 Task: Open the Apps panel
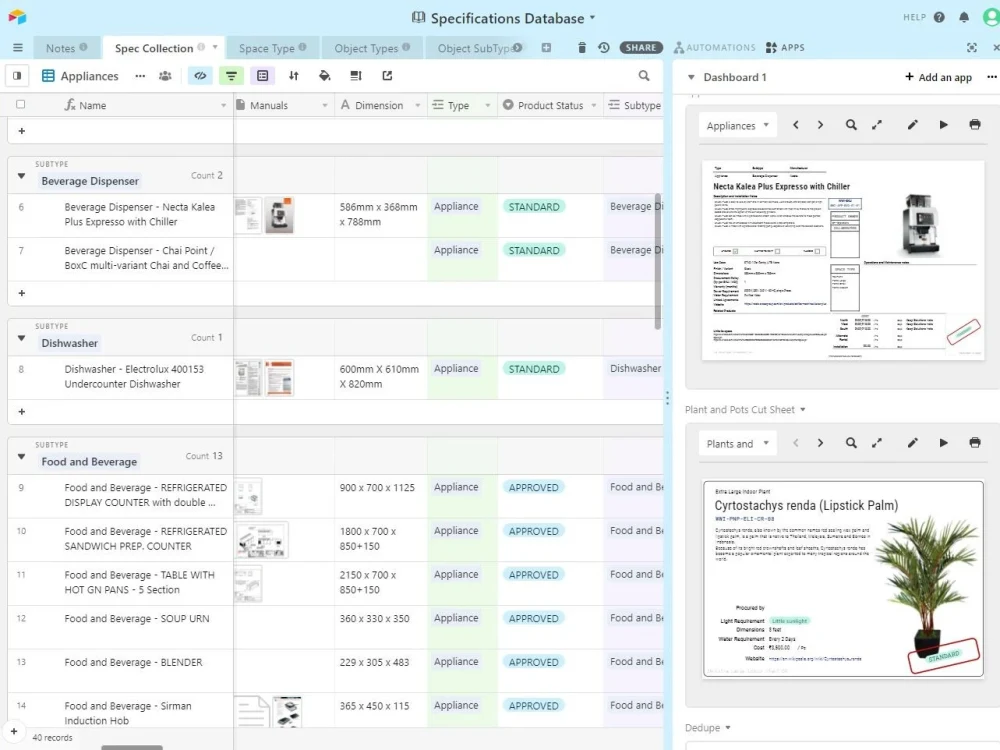click(785, 48)
